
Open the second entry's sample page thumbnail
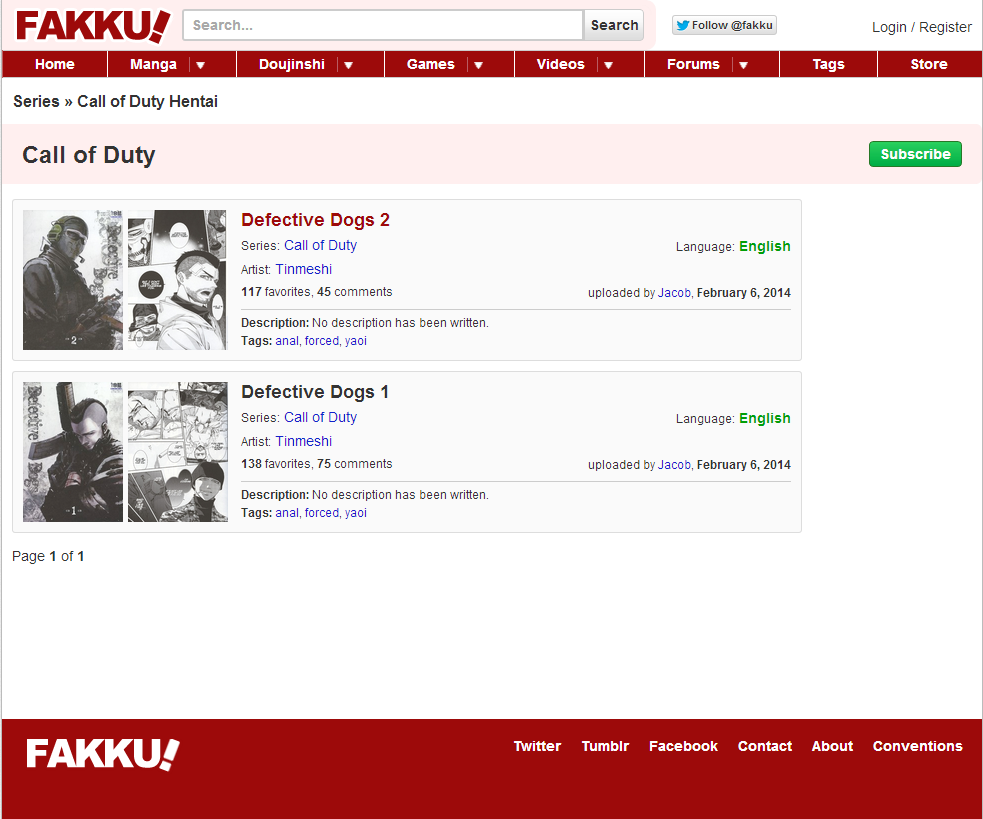pyautogui.click(x=177, y=452)
